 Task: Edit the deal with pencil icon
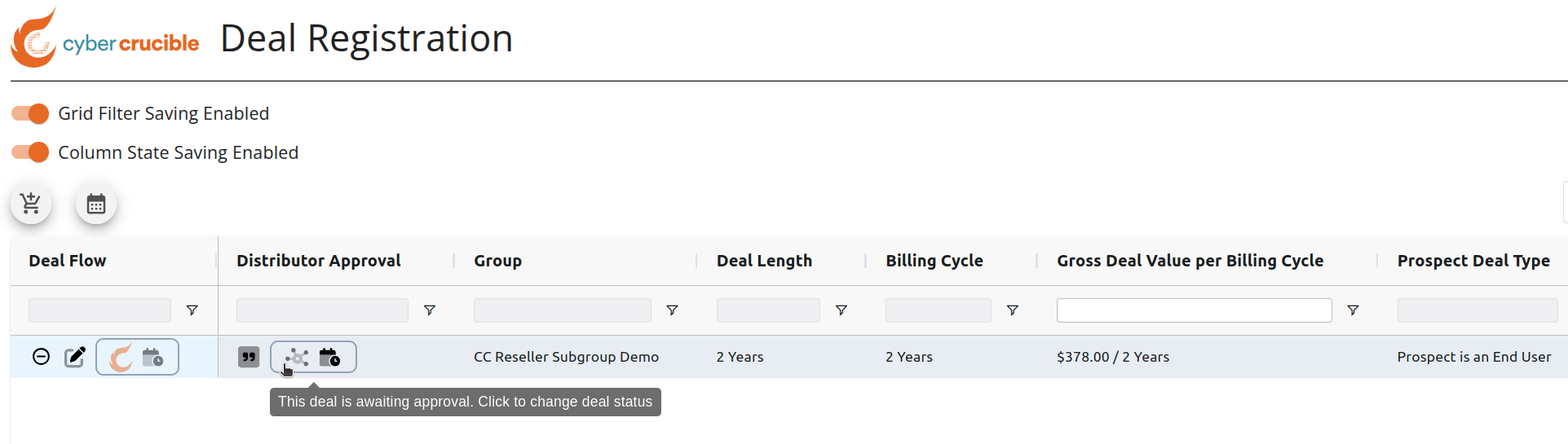pos(75,357)
